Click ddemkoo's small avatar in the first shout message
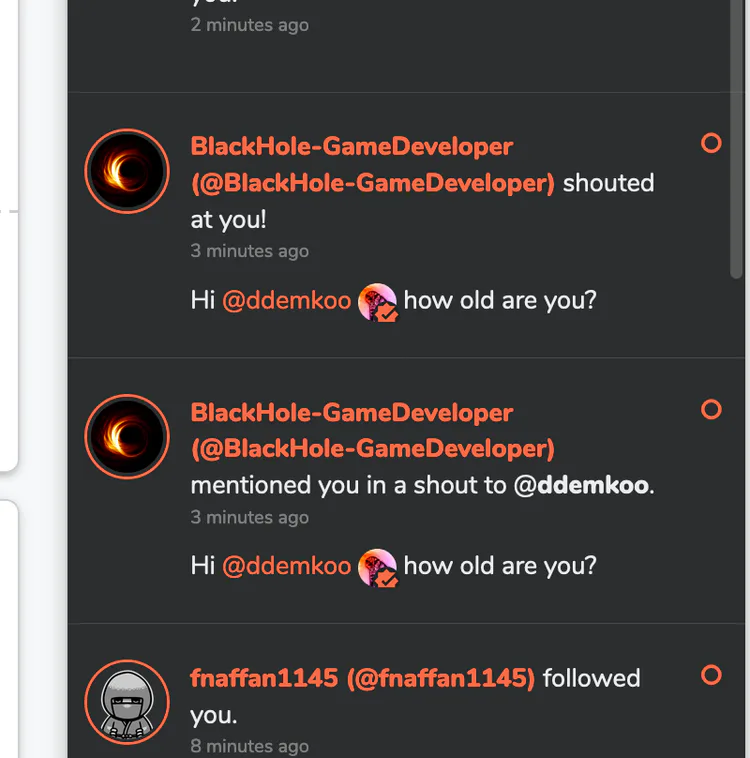This screenshot has height=758, width=750. (378, 300)
